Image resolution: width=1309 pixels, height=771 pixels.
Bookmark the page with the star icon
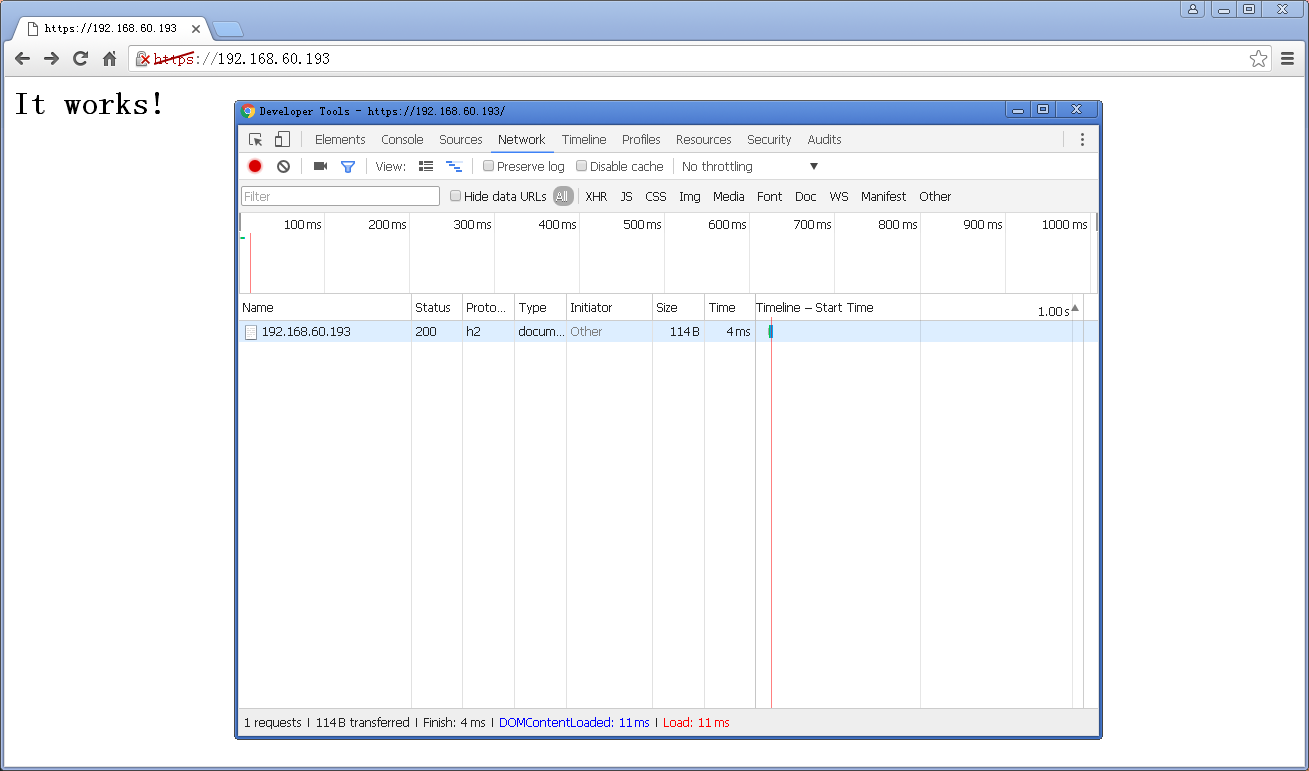(x=1258, y=59)
